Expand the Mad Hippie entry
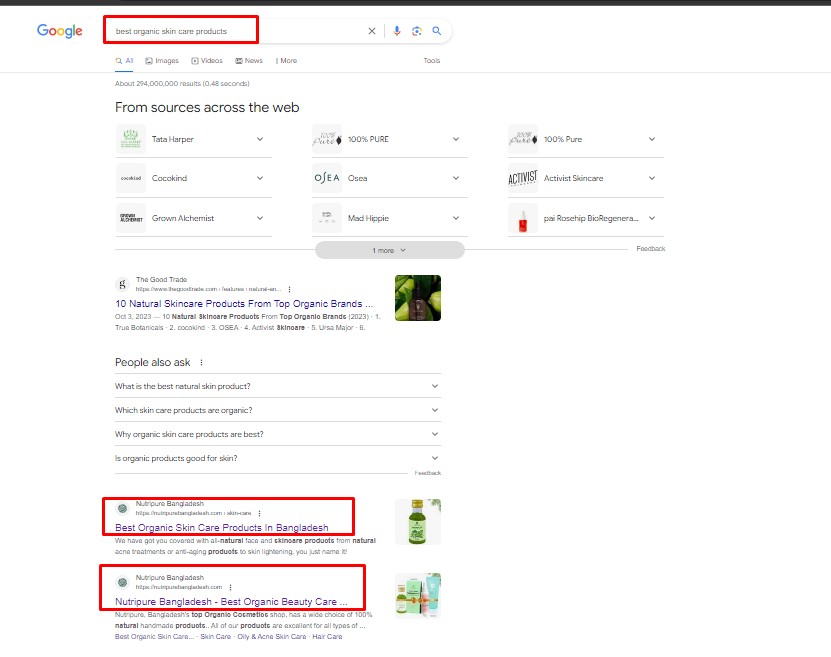The width and height of the screenshot is (831, 657). [x=456, y=218]
